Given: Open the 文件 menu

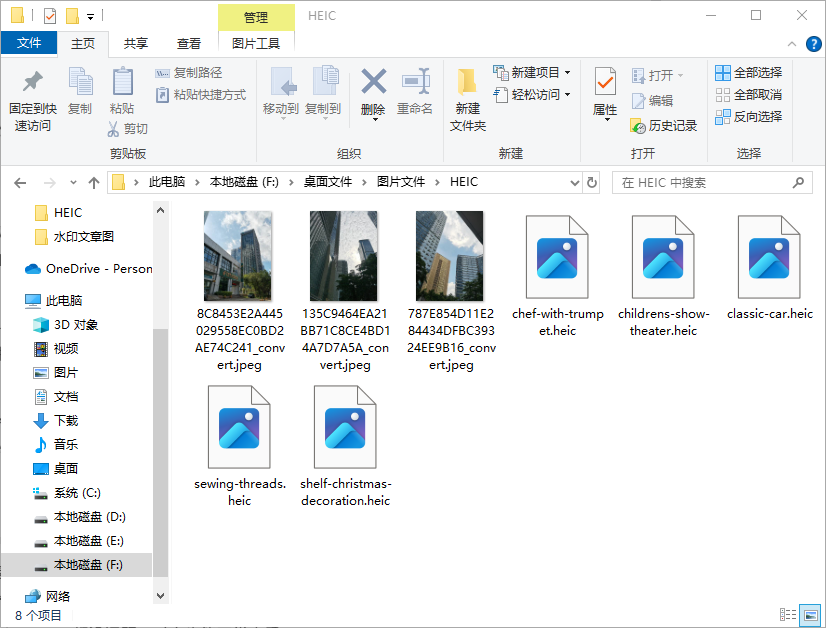Looking at the screenshot, I should [x=31, y=44].
